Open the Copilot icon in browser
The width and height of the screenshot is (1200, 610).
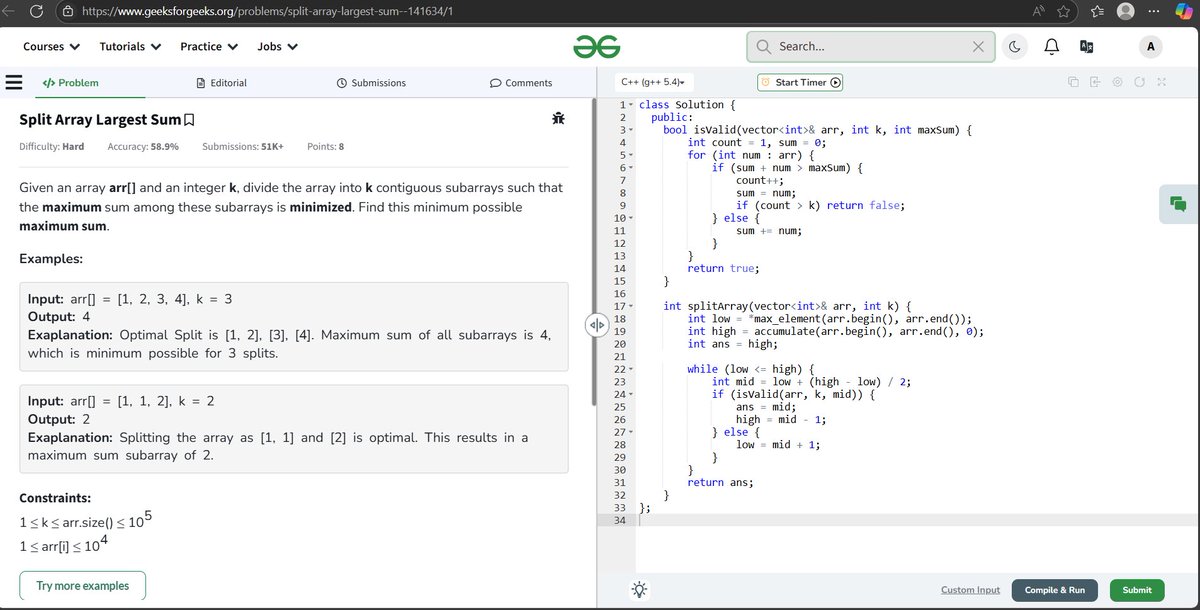click(1186, 10)
